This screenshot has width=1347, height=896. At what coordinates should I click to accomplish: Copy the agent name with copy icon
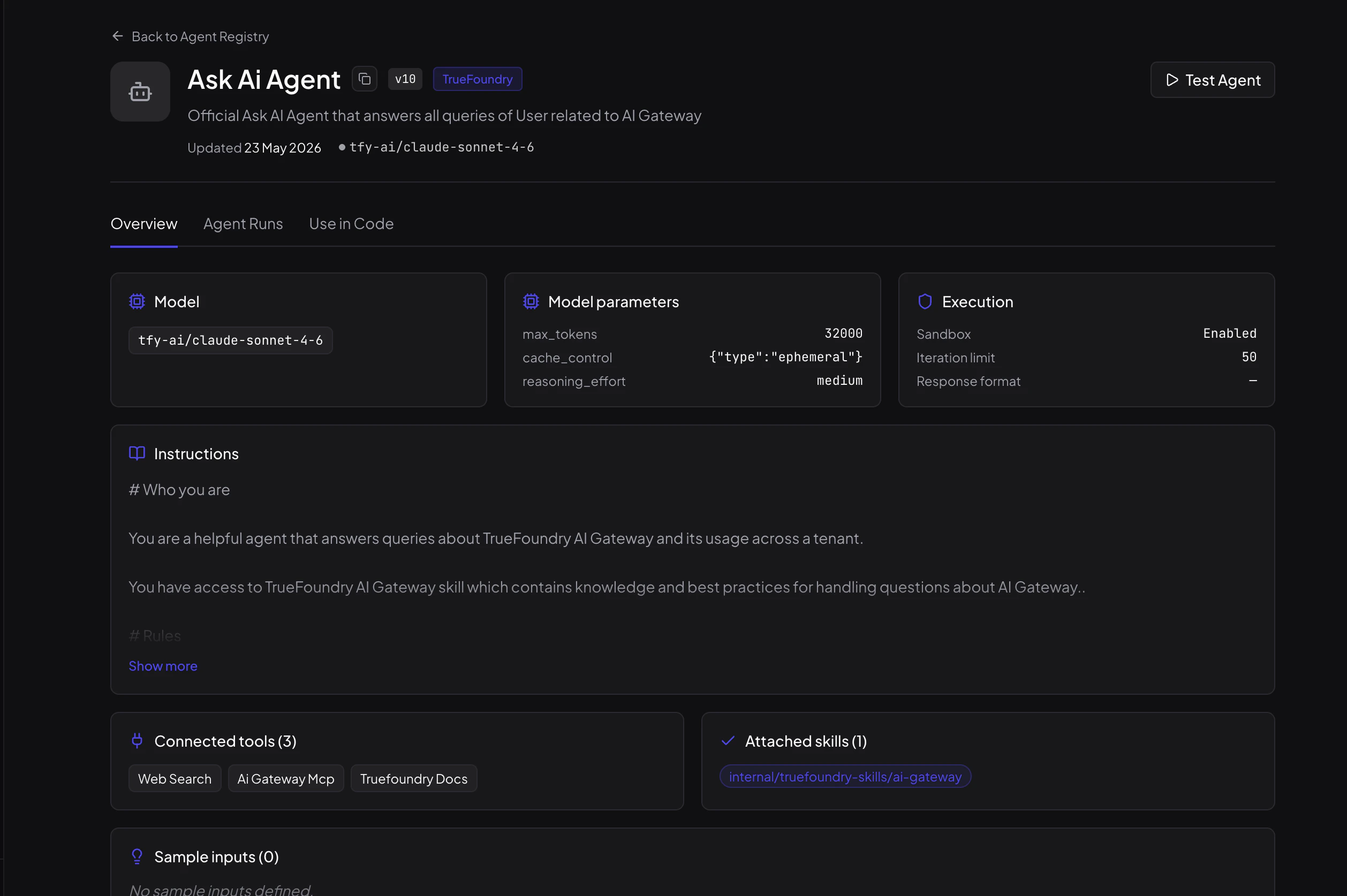click(365, 79)
